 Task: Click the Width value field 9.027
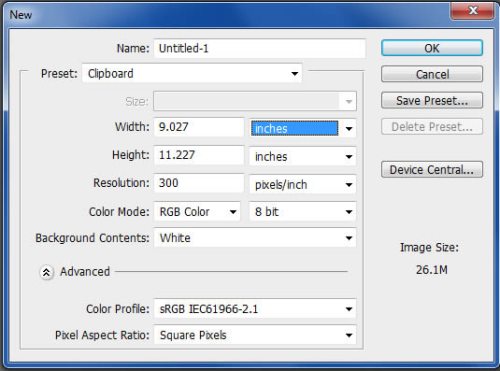(x=199, y=127)
